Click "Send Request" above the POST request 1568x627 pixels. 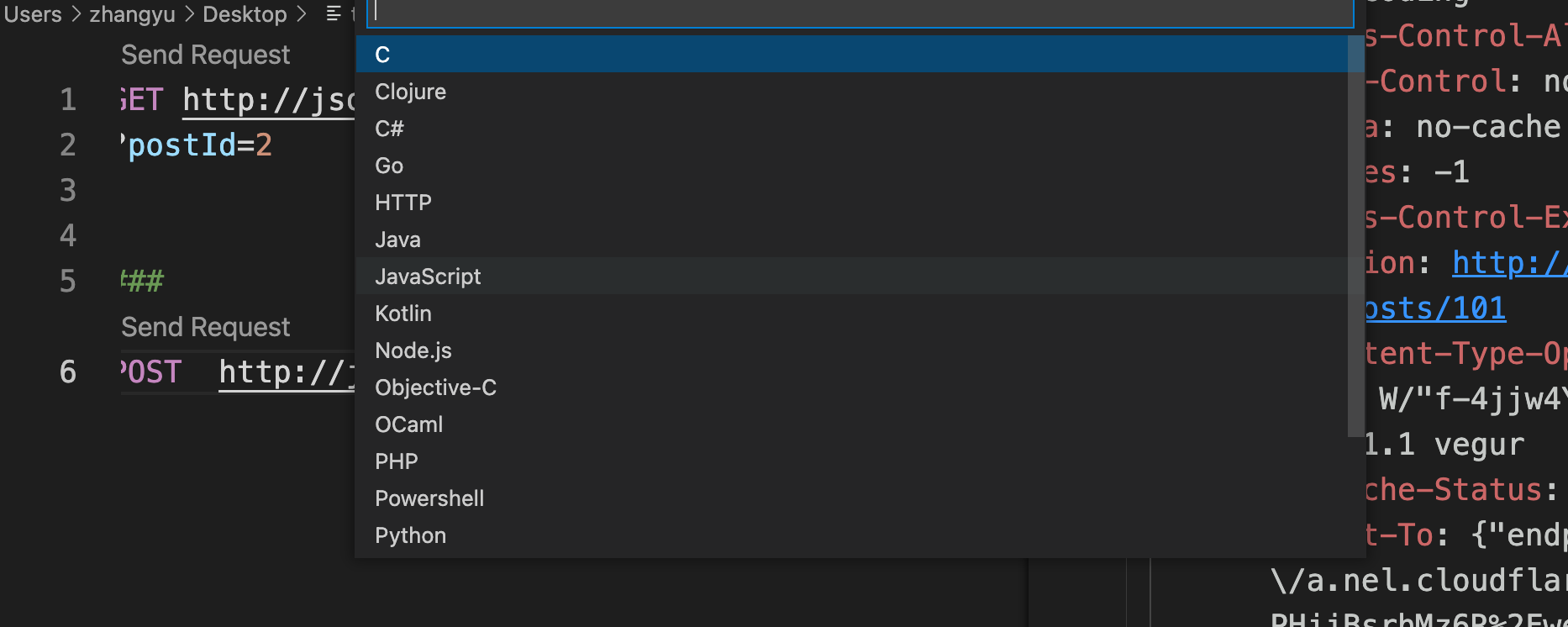tap(205, 326)
